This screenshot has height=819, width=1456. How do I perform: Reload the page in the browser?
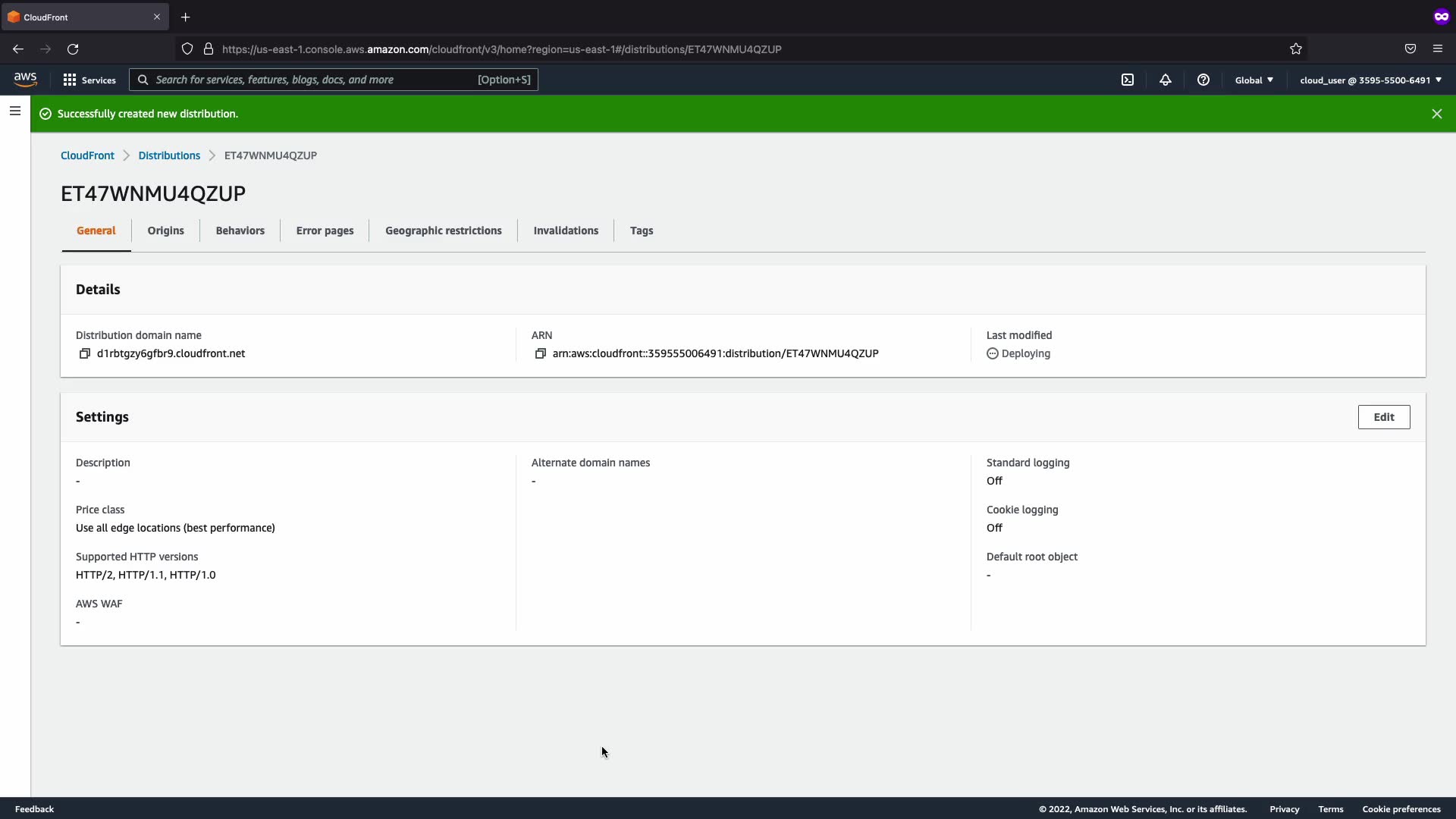point(73,49)
